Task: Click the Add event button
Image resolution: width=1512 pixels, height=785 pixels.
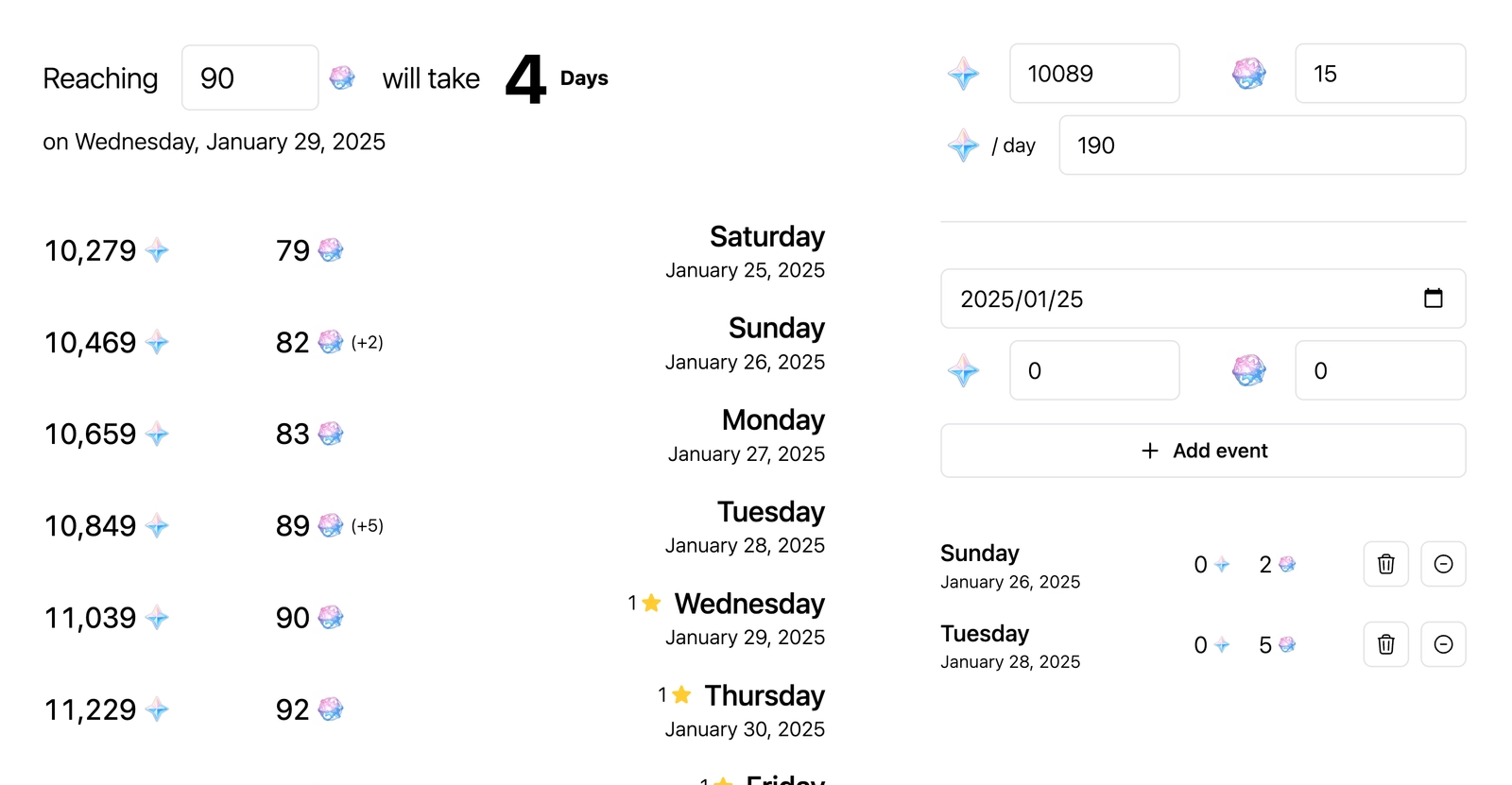Action: [x=1203, y=451]
